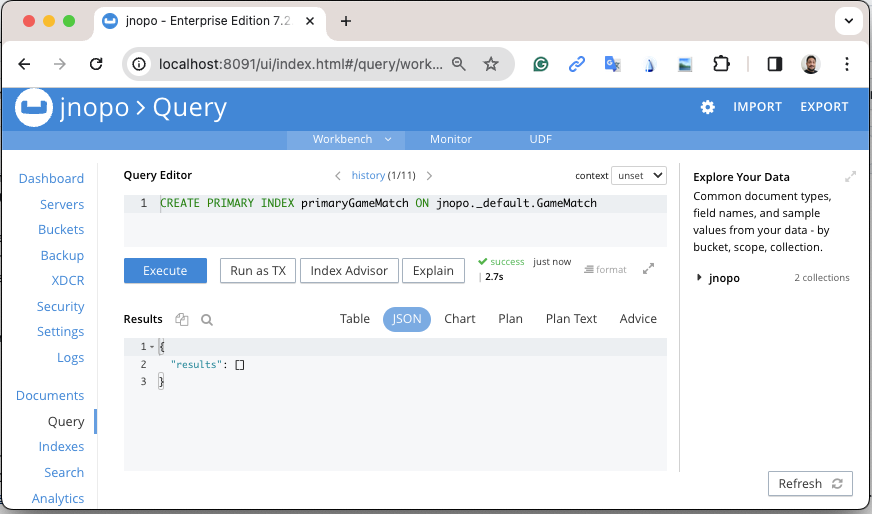Open the Chrome three-dot menu
The width and height of the screenshot is (872, 514).
846,64
